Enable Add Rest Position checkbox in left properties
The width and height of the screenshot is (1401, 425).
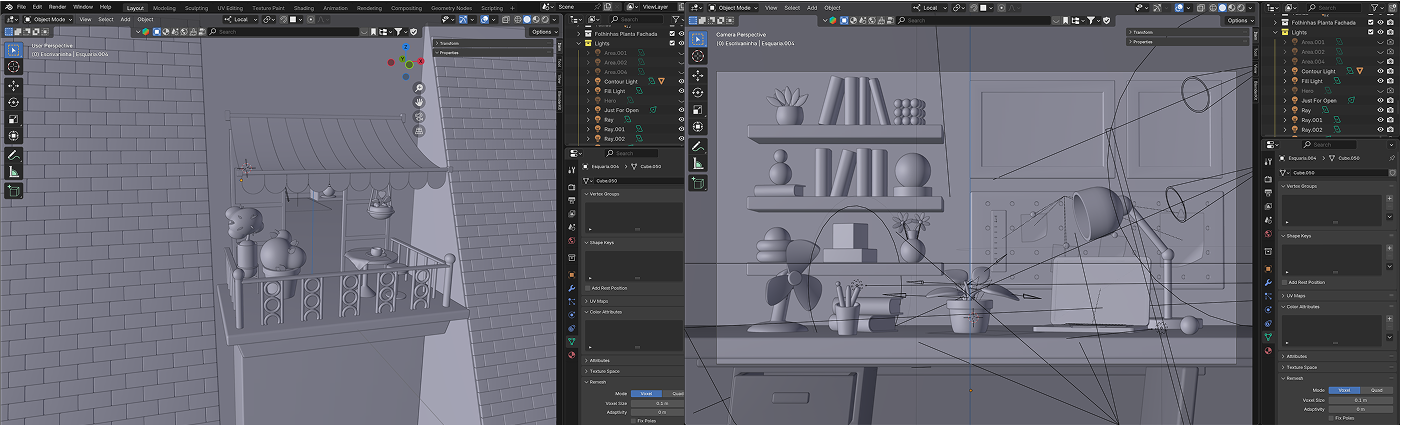[x=587, y=288]
